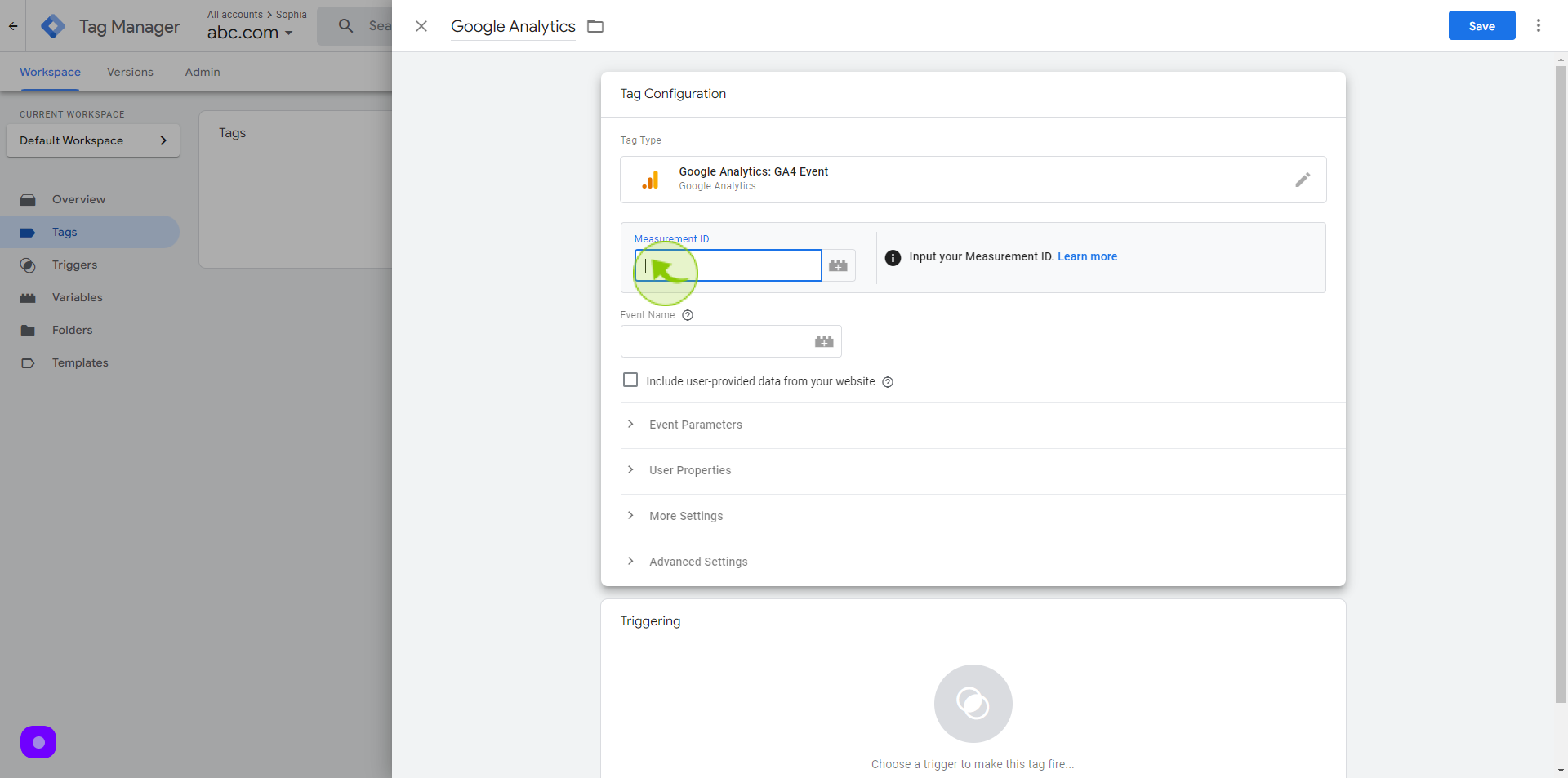Enable include user-provided data checkbox
The image size is (1568, 778).
(x=630, y=380)
